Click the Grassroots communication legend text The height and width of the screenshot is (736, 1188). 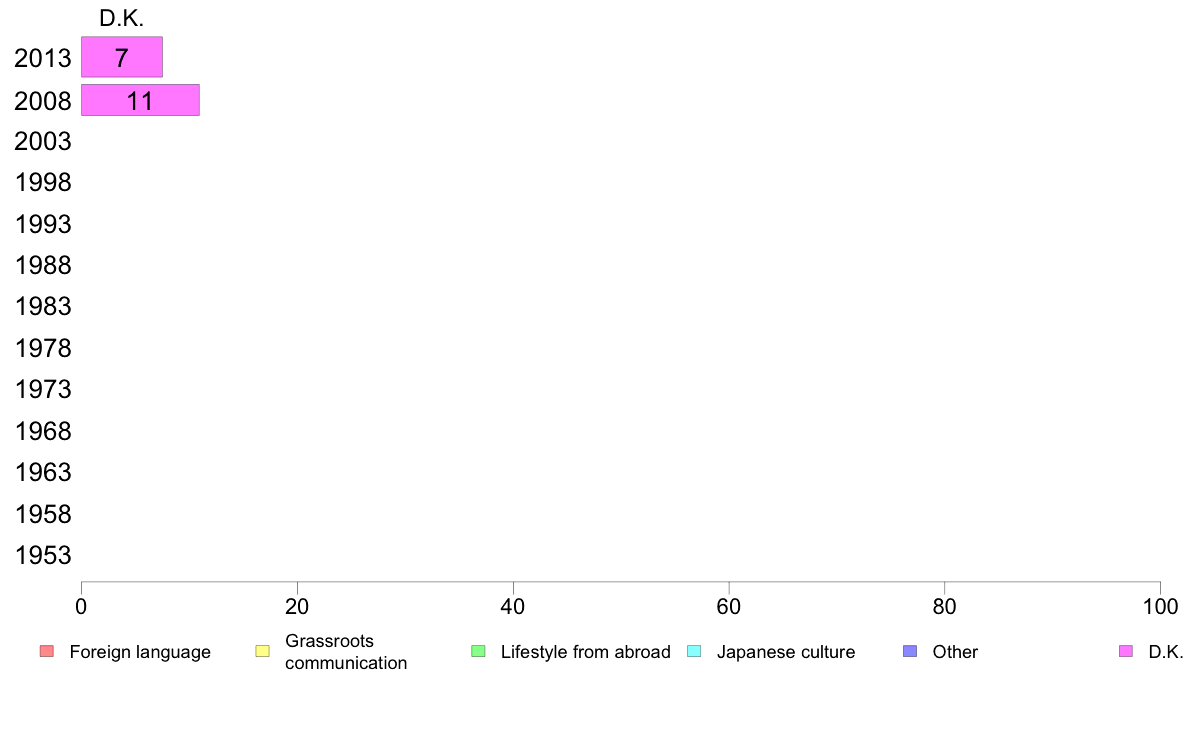(x=346, y=652)
